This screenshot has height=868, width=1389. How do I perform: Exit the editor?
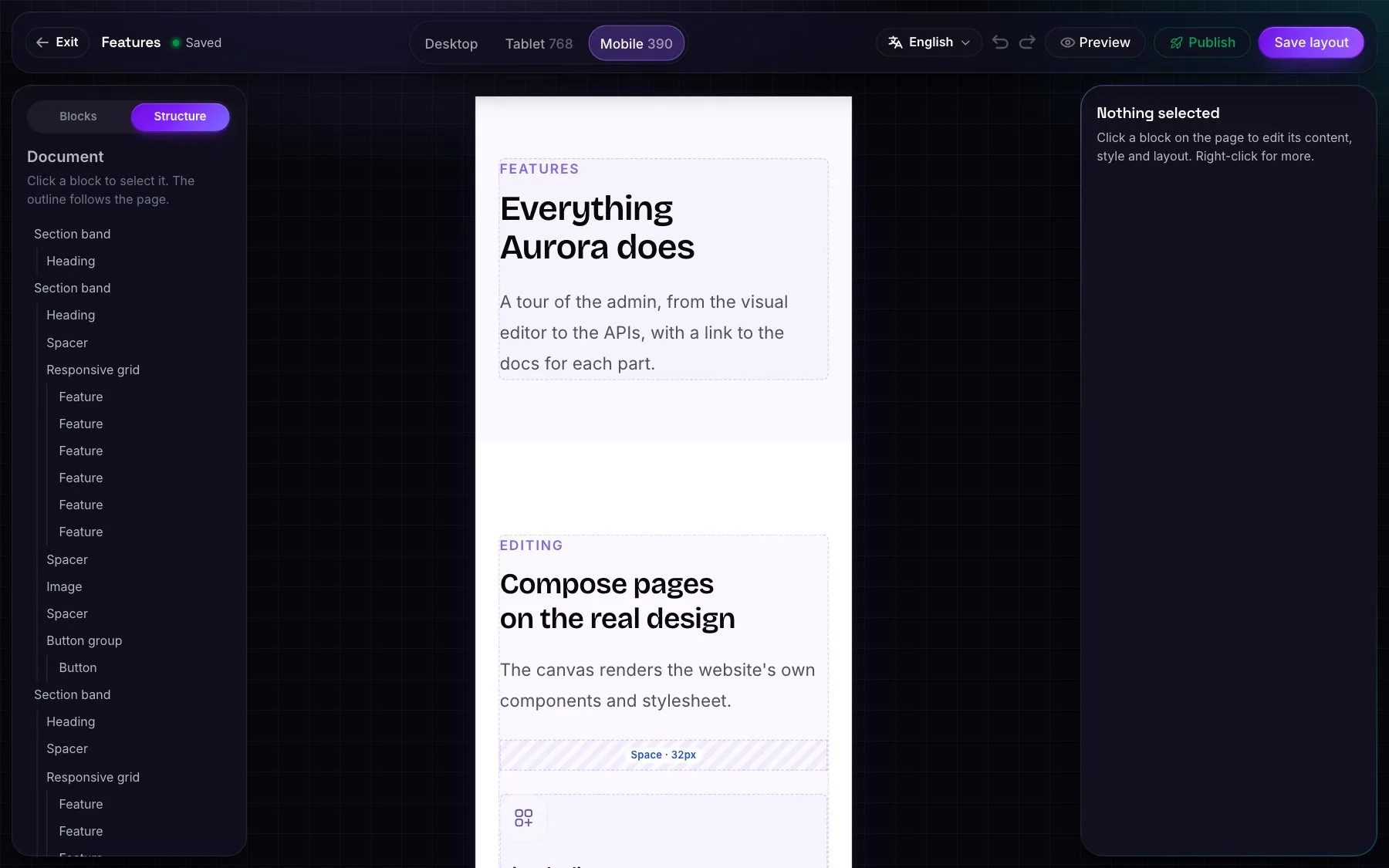pos(57,42)
